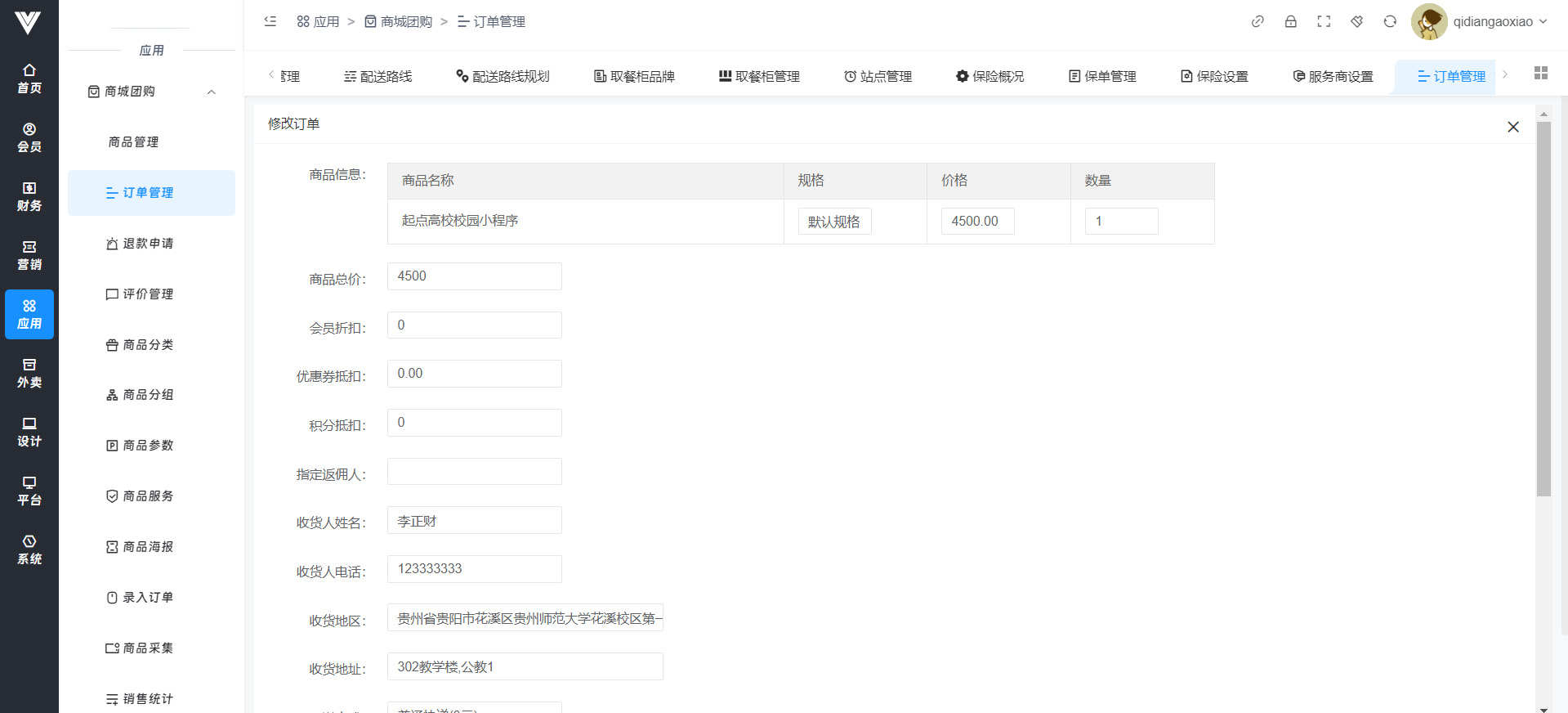Image resolution: width=1568 pixels, height=713 pixels.
Task: Close the 修改订单 dialog
Action: coord(1512,127)
